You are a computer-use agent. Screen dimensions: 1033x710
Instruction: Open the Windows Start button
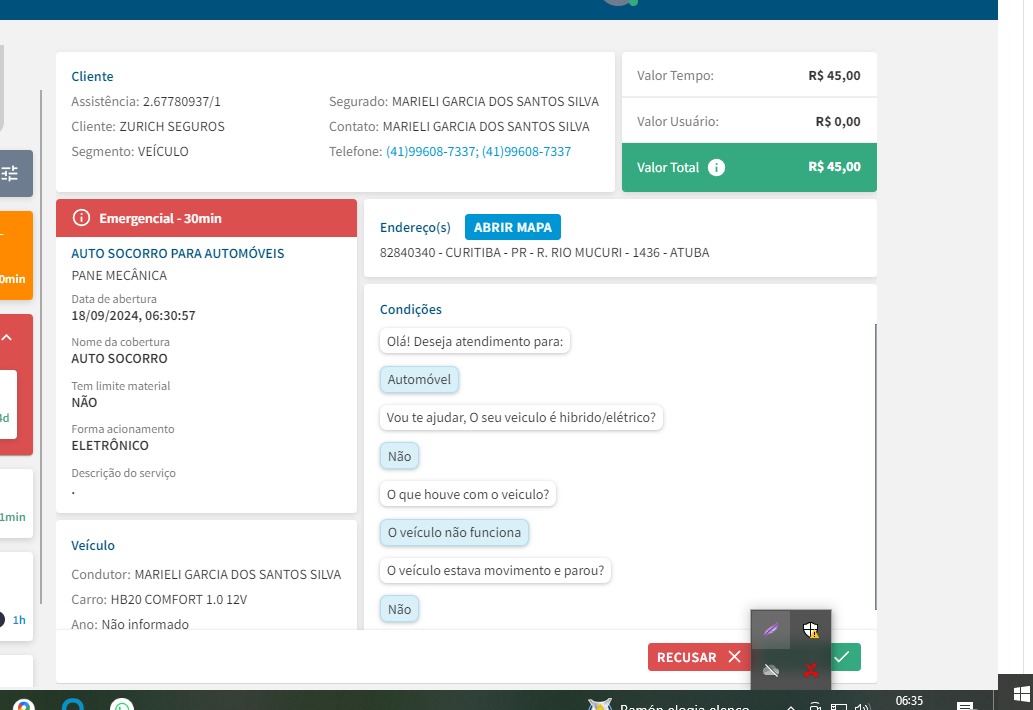coord(1020,694)
